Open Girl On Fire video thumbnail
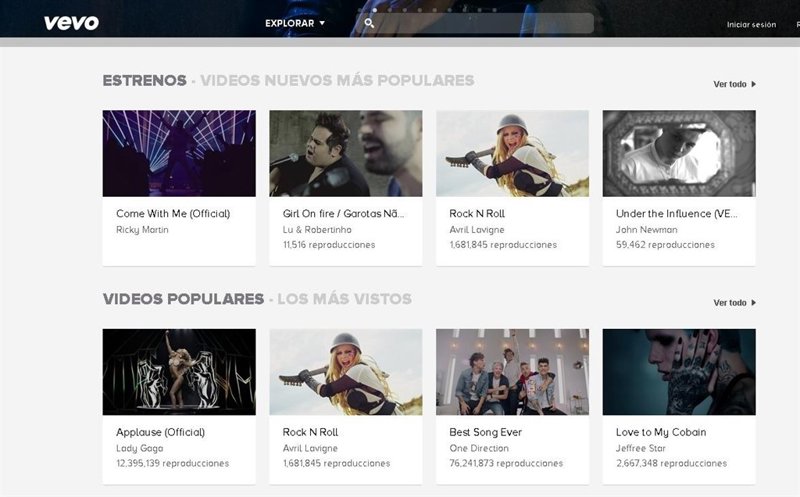The image size is (800, 497). pyautogui.click(x=345, y=153)
